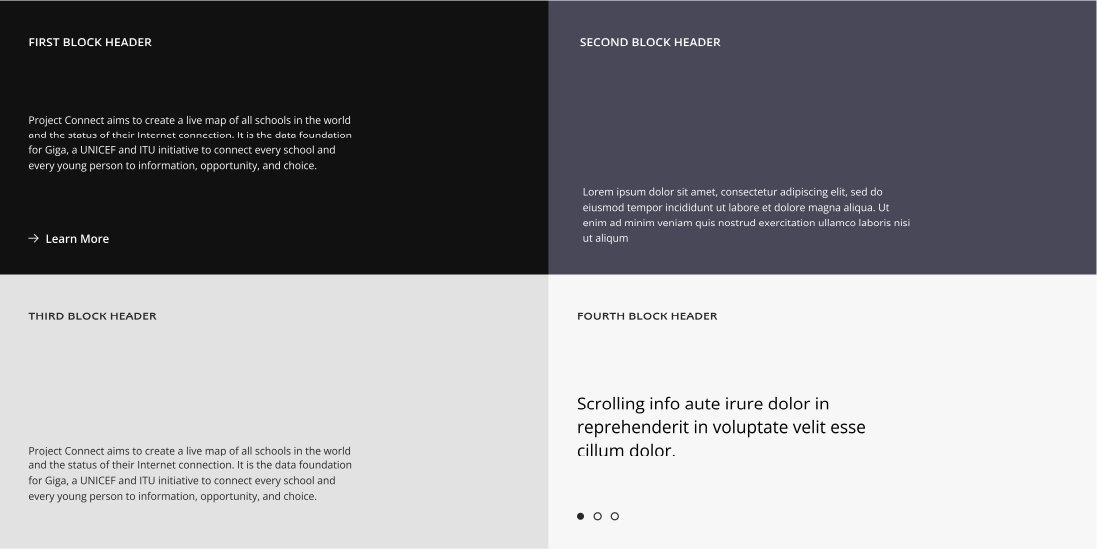Viewport: 1097px width, 549px height.
Task: Click the Project Connect paragraph in the gray block
Action: (x=190, y=473)
